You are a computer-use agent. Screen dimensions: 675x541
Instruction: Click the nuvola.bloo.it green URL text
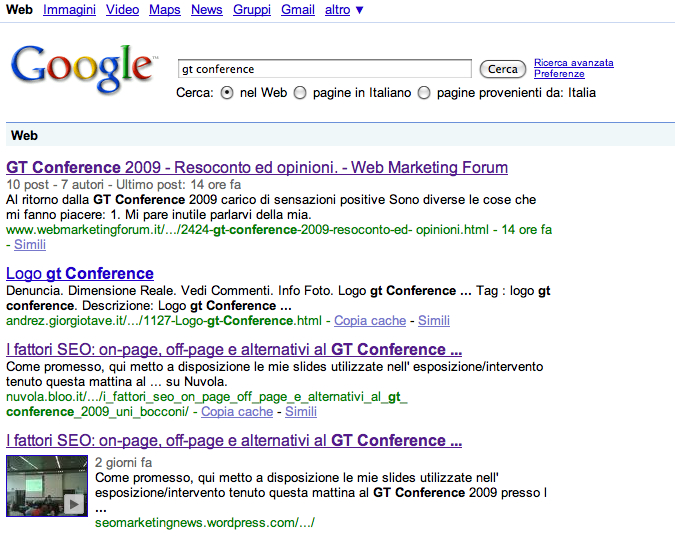click(207, 404)
